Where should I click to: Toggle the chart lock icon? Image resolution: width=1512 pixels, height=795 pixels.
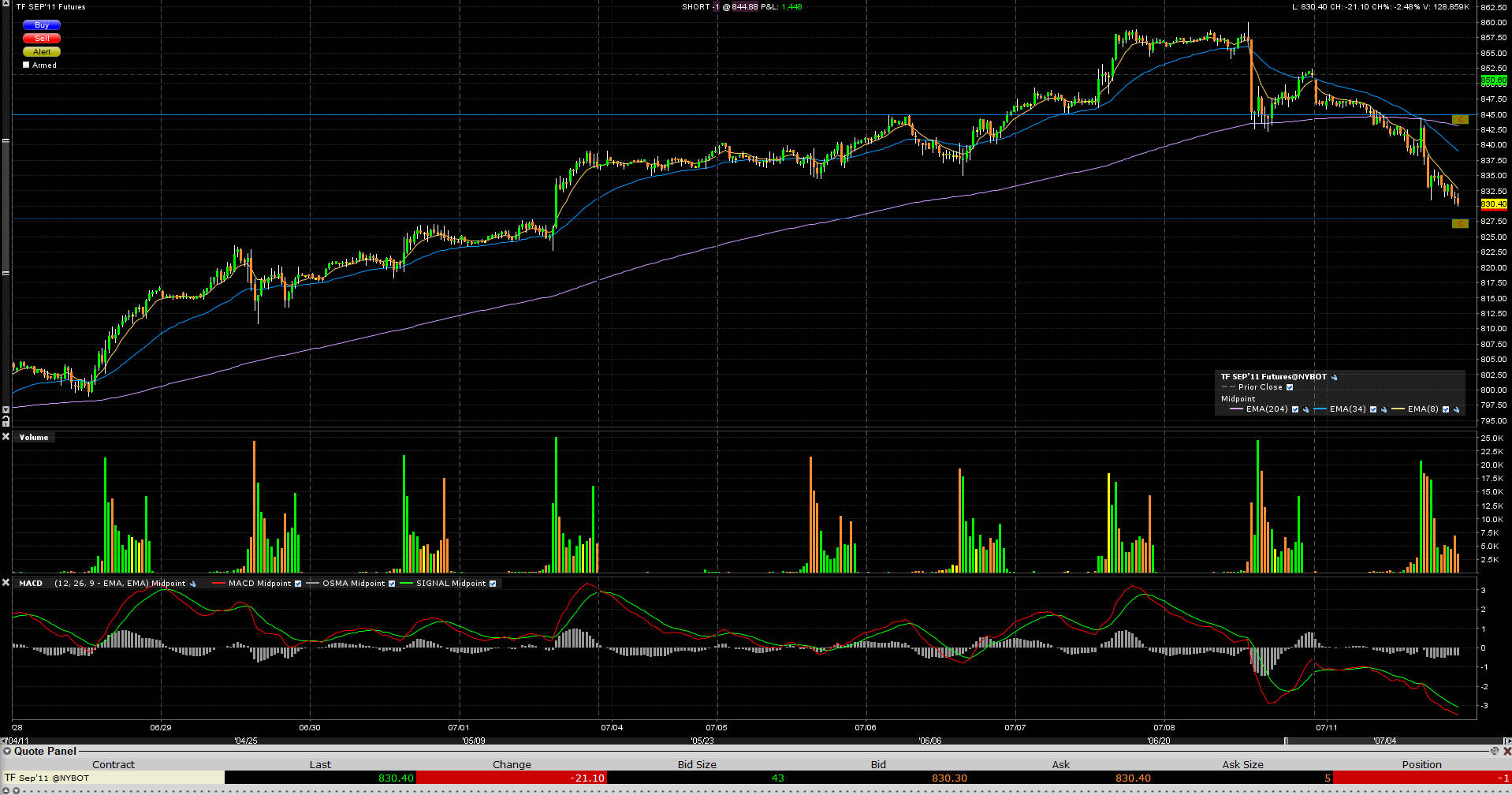6,421
